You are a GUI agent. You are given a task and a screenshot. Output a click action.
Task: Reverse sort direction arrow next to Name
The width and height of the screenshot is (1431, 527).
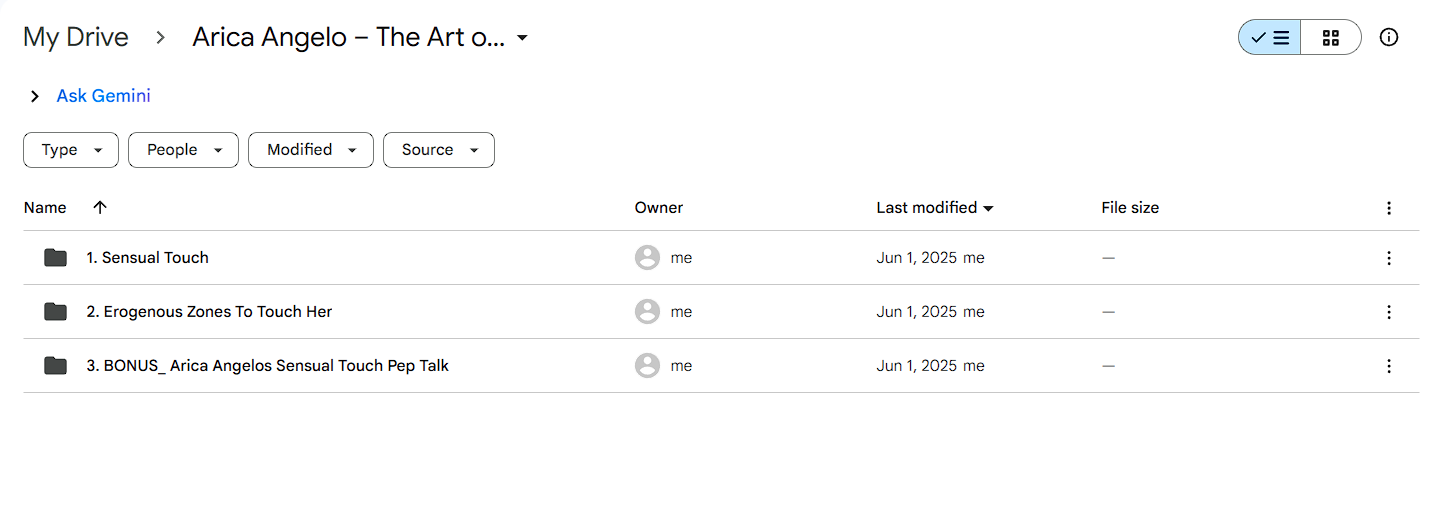pyautogui.click(x=99, y=207)
